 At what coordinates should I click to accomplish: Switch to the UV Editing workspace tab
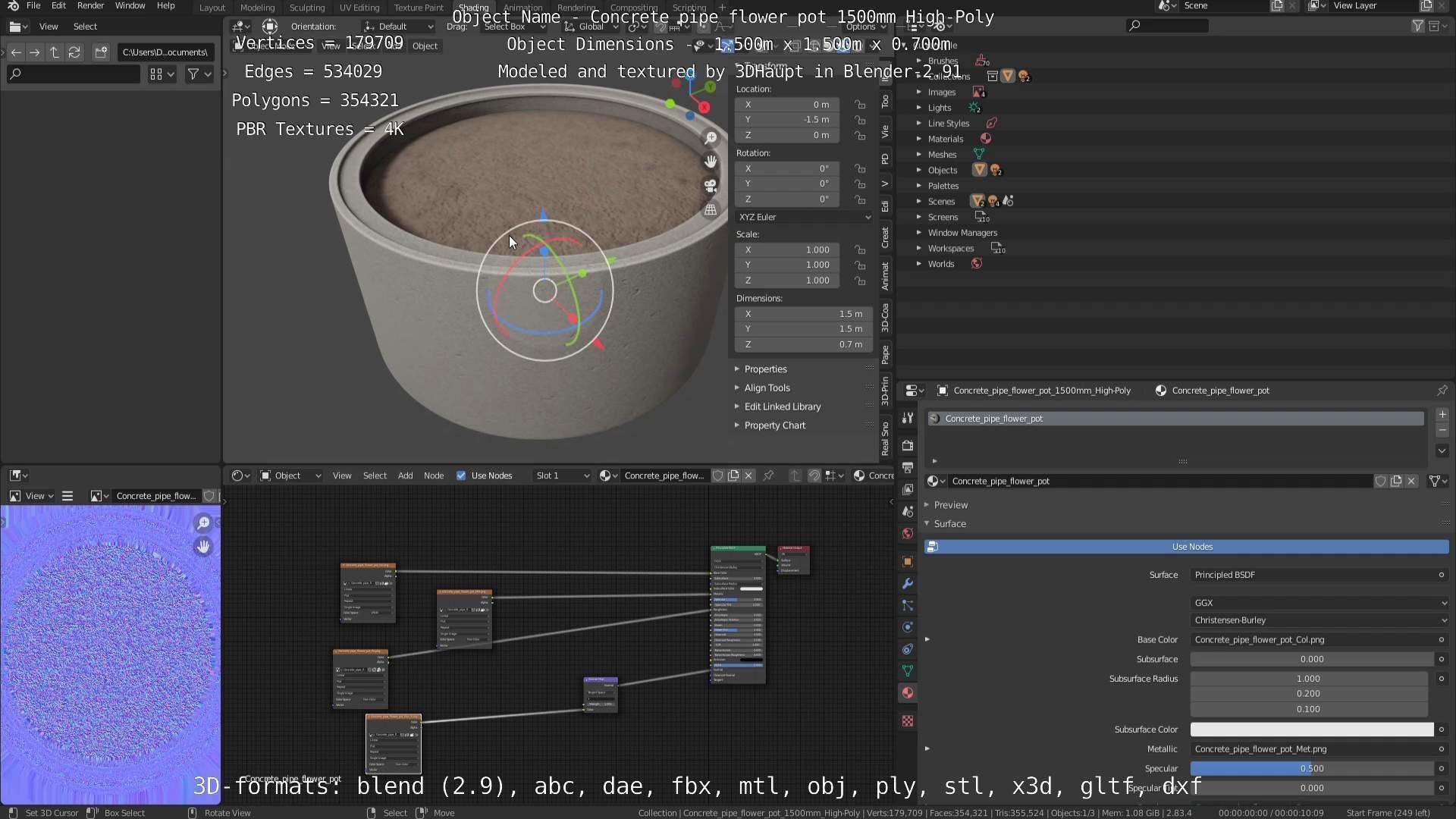(x=359, y=8)
